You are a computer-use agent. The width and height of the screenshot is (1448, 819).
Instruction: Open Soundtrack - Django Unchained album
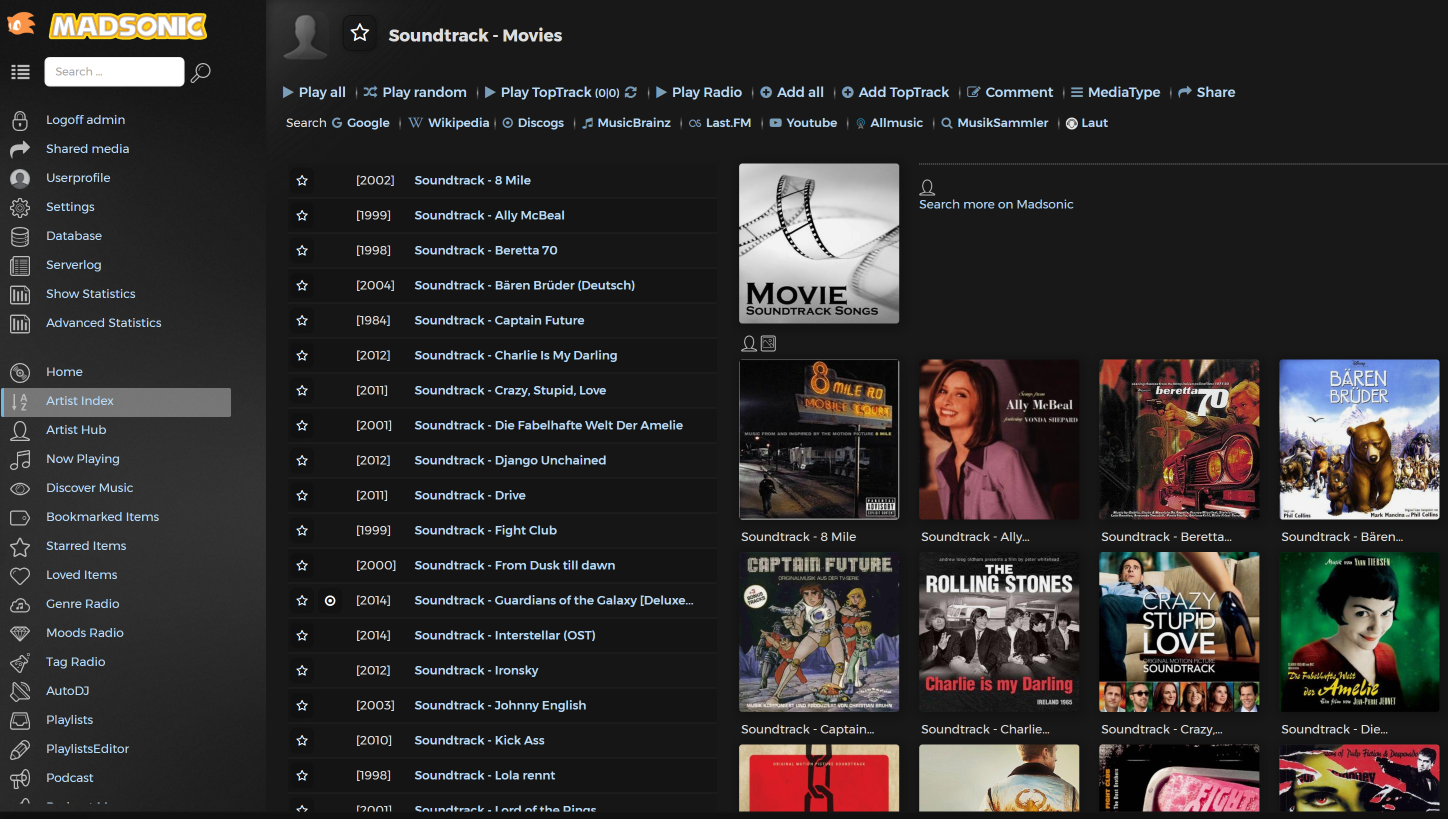(x=510, y=461)
